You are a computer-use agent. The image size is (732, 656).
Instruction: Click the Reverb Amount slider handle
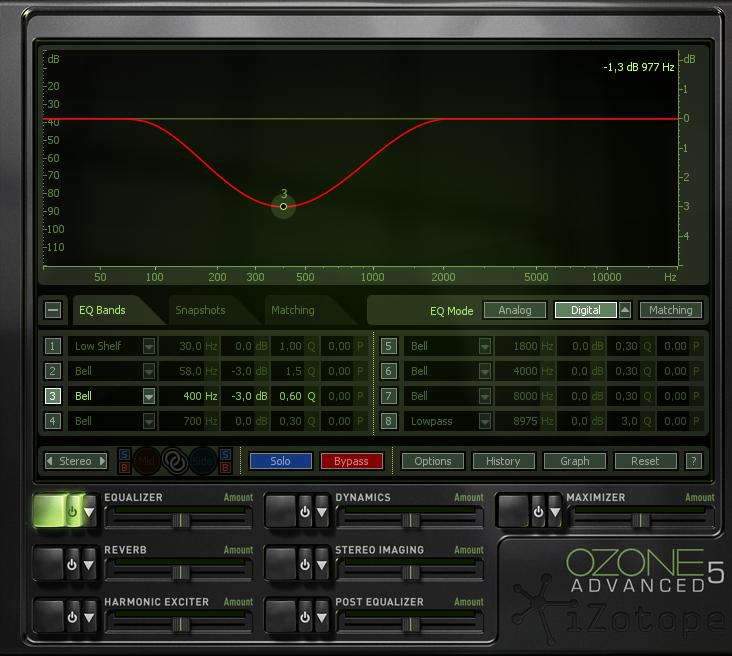click(181, 572)
